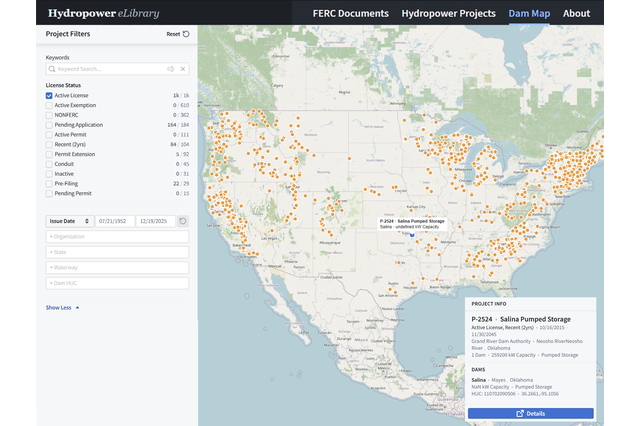Click the Salina dam entry under DAMS
Image resolution: width=640 pixels, height=426 pixels.
478,380
